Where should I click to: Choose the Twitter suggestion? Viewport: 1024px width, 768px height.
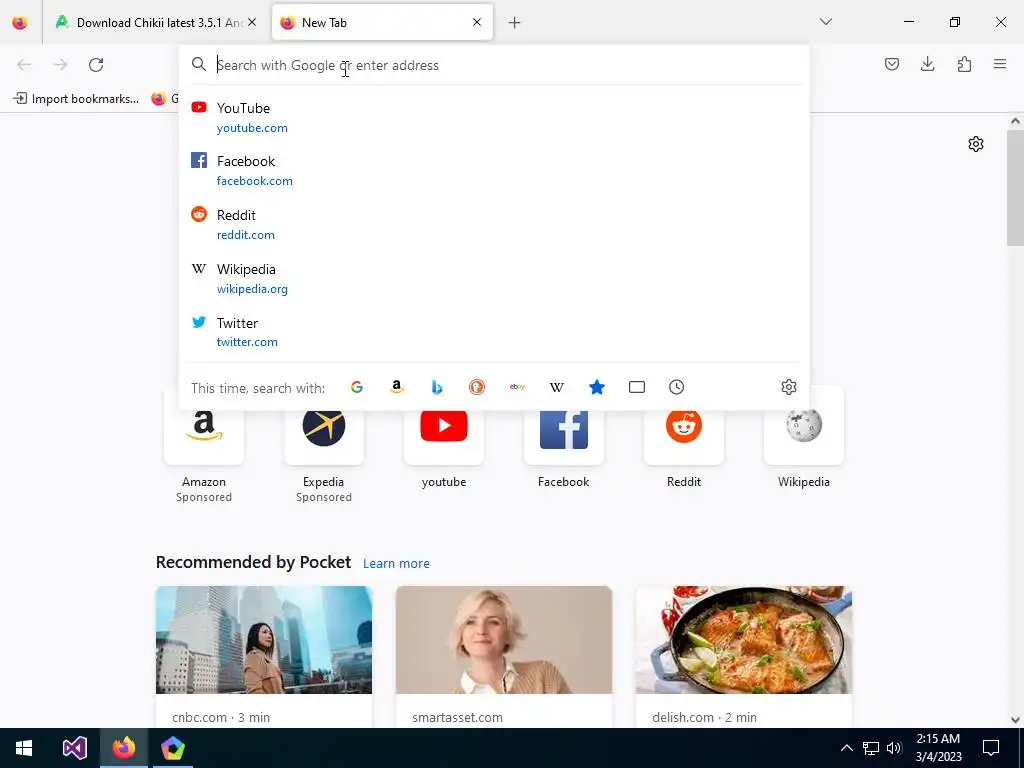pyautogui.click(x=494, y=332)
